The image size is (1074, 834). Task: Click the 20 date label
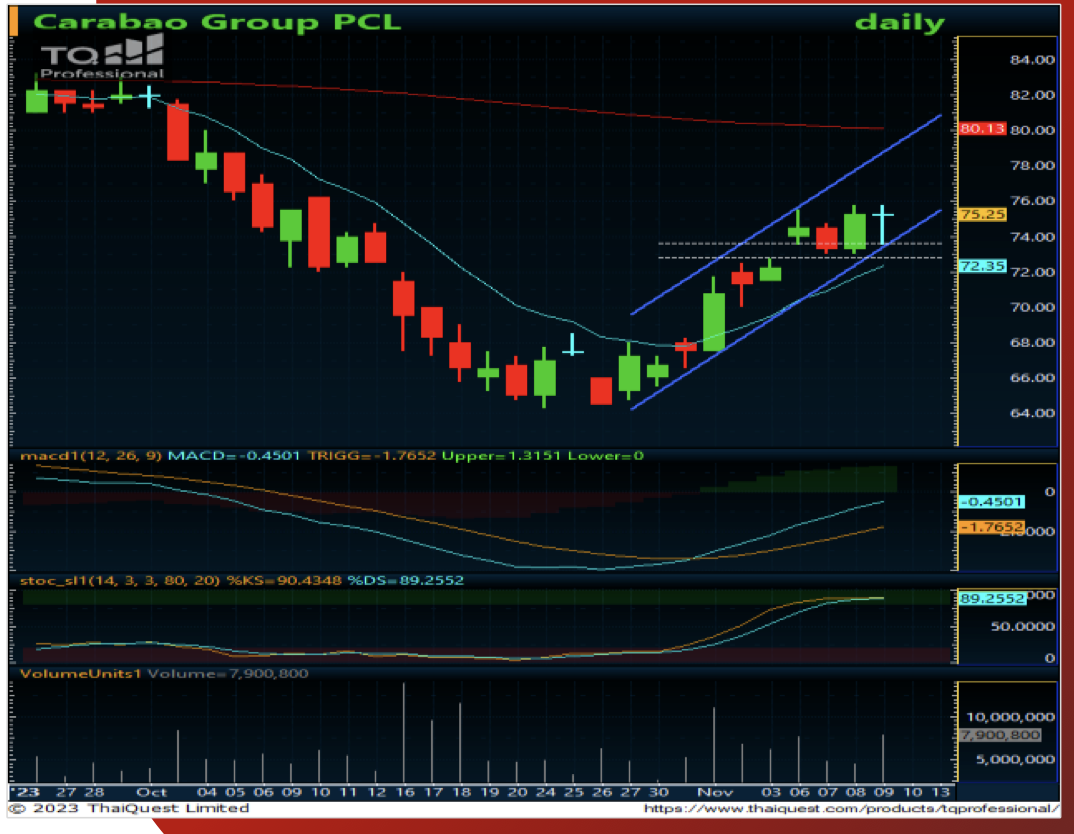[517, 792]
